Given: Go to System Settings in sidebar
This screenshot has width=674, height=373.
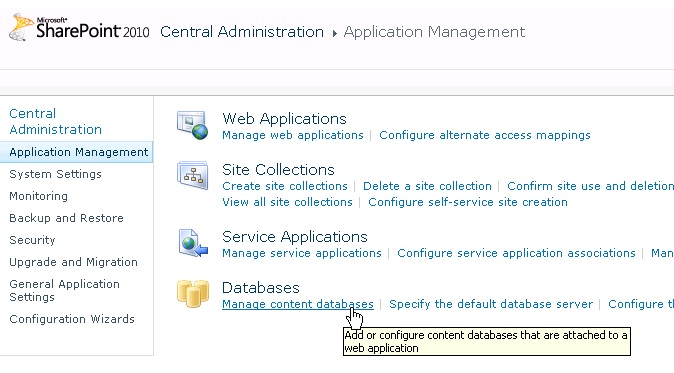Looking at the screenshot, I should (x=55, y=174).
